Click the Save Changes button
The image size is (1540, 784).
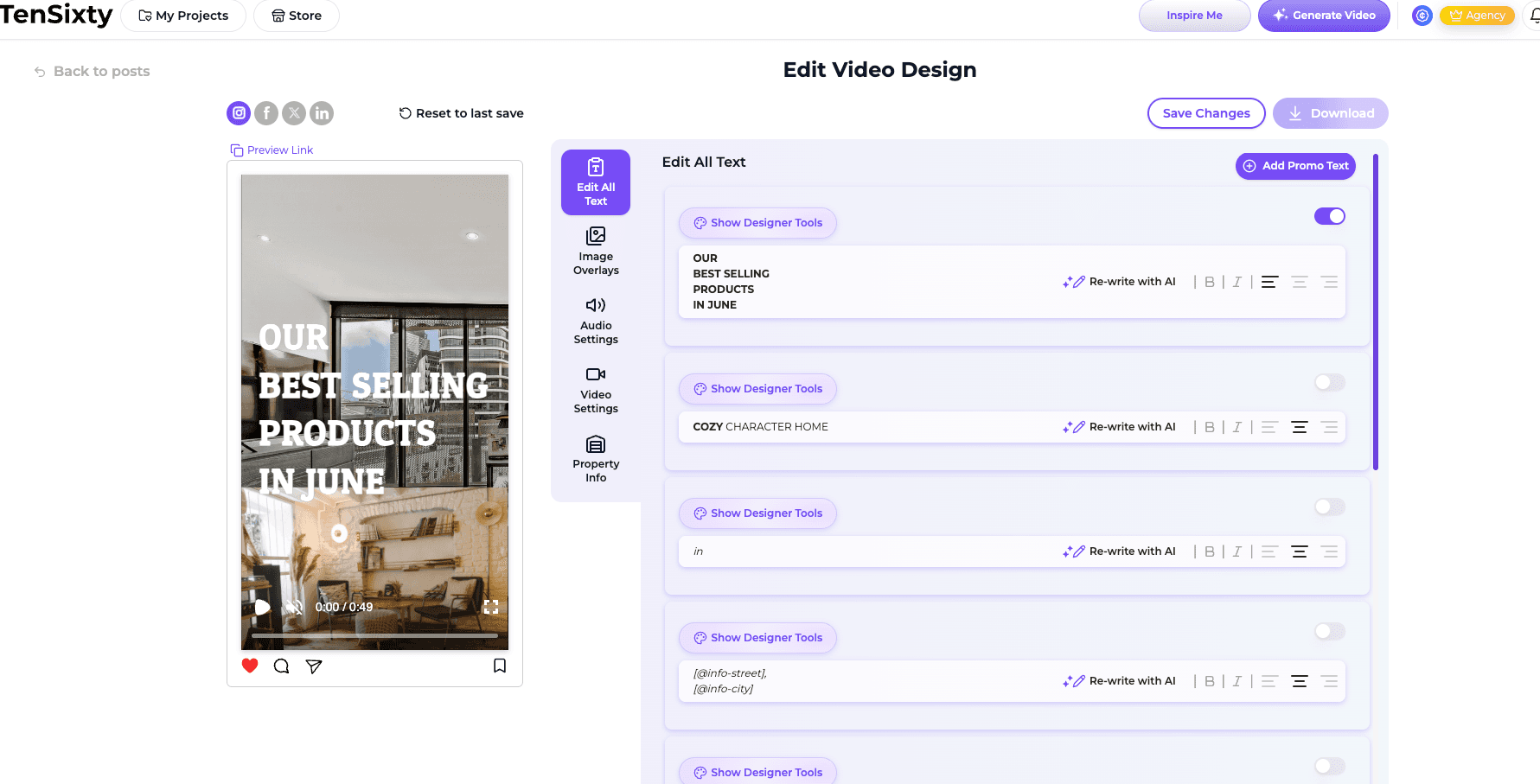(1206, 113)
